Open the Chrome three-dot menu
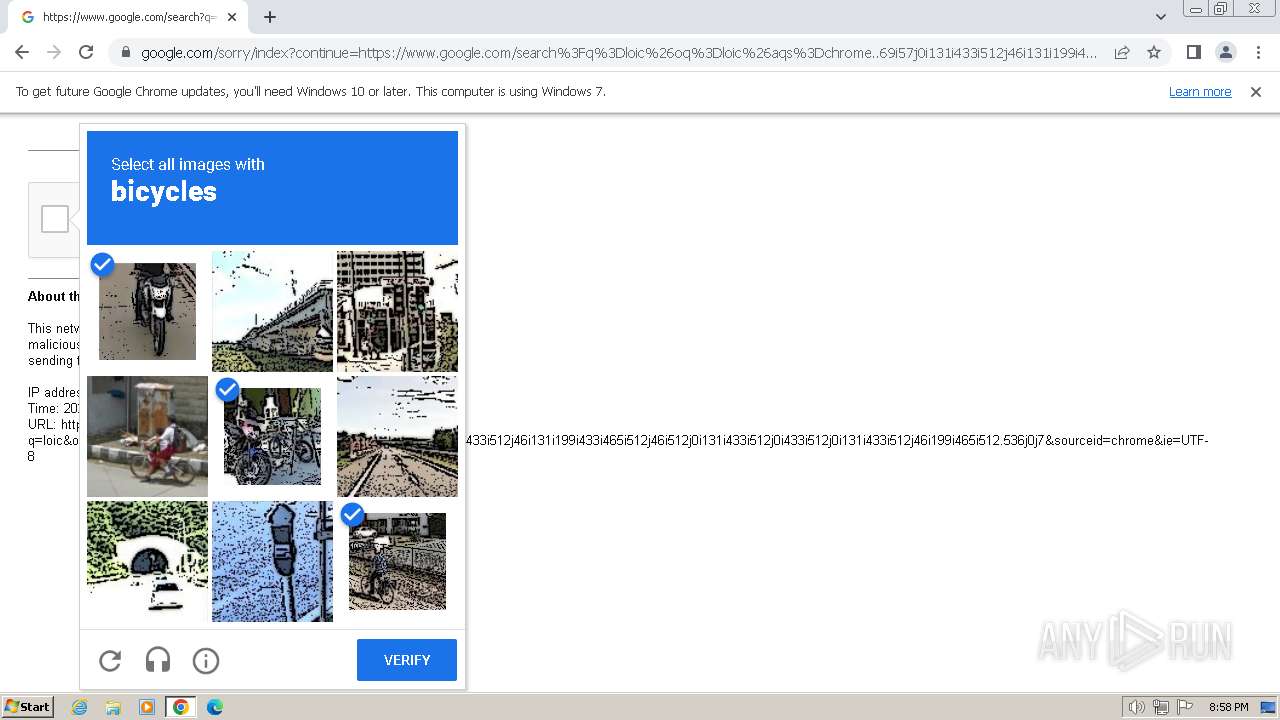The image size is (1280, 720). coord(1258,52)
